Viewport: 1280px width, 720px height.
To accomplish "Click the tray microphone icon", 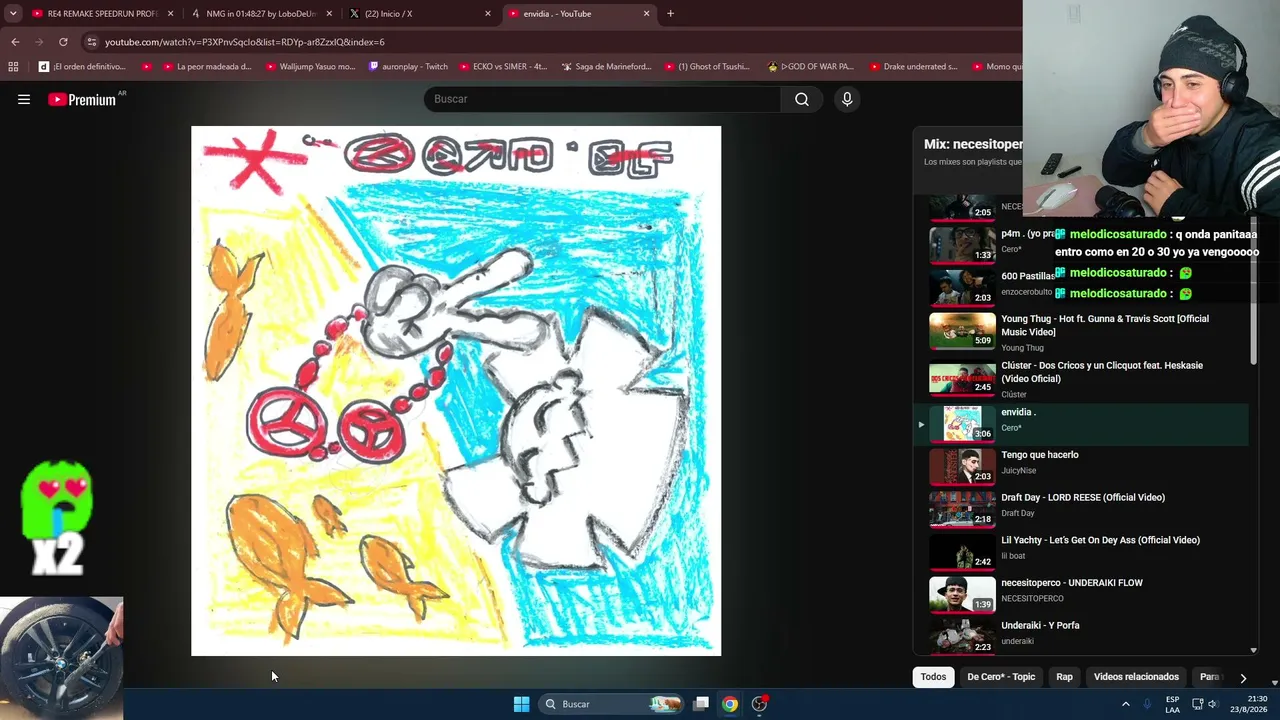I will pyautogui.click(x=1147, y=704).
